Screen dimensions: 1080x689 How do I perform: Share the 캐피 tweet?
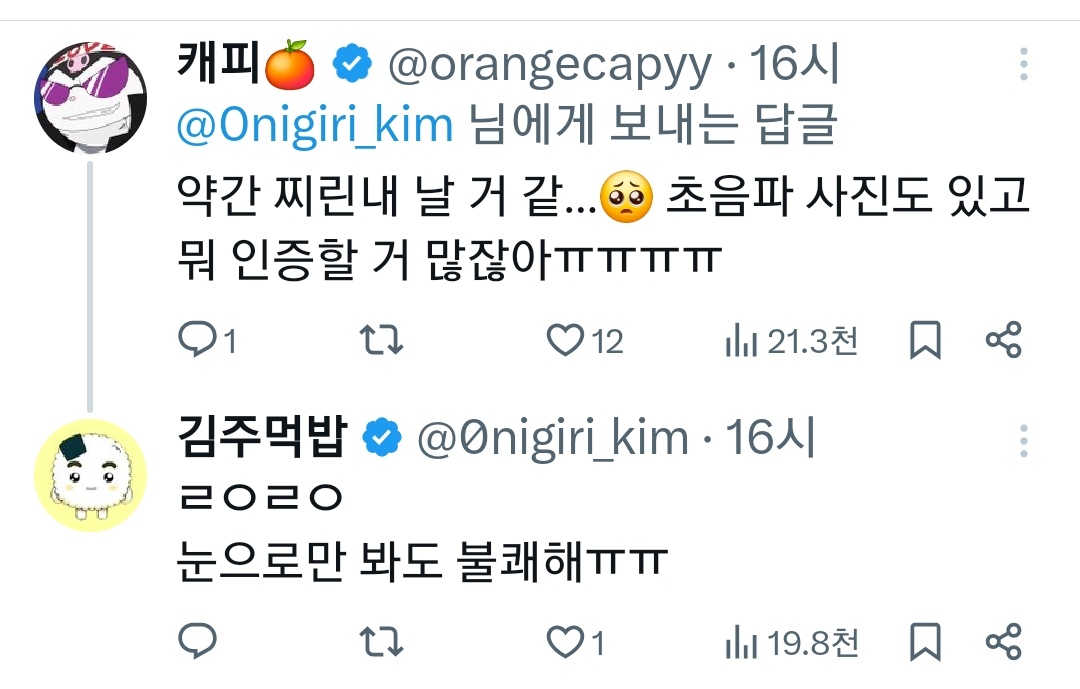(x=1003, y=342)
